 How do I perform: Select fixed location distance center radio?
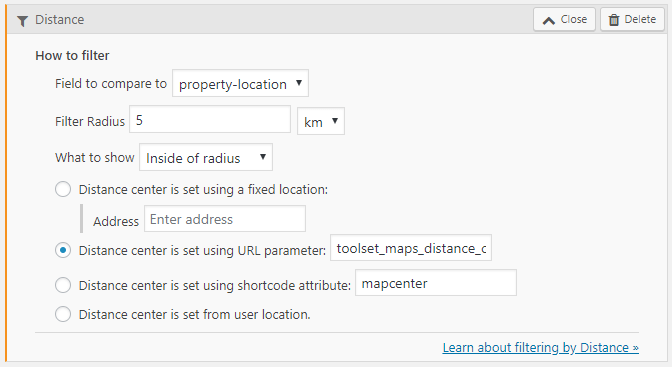pyautogui.click(x=63, y=189)
